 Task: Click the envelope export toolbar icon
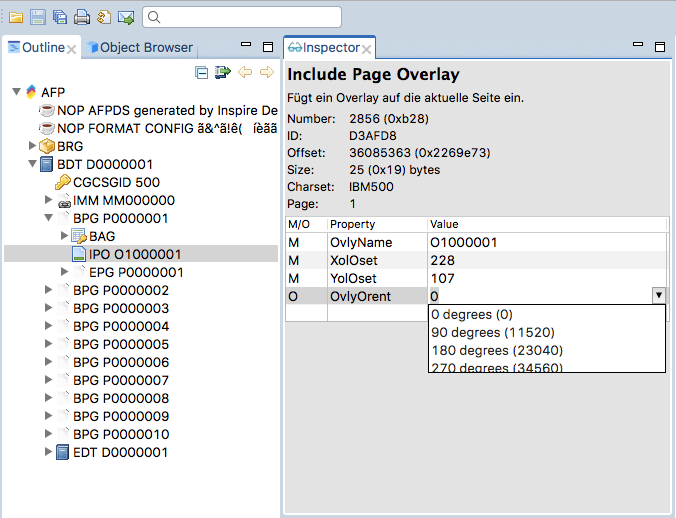[126, 17]
